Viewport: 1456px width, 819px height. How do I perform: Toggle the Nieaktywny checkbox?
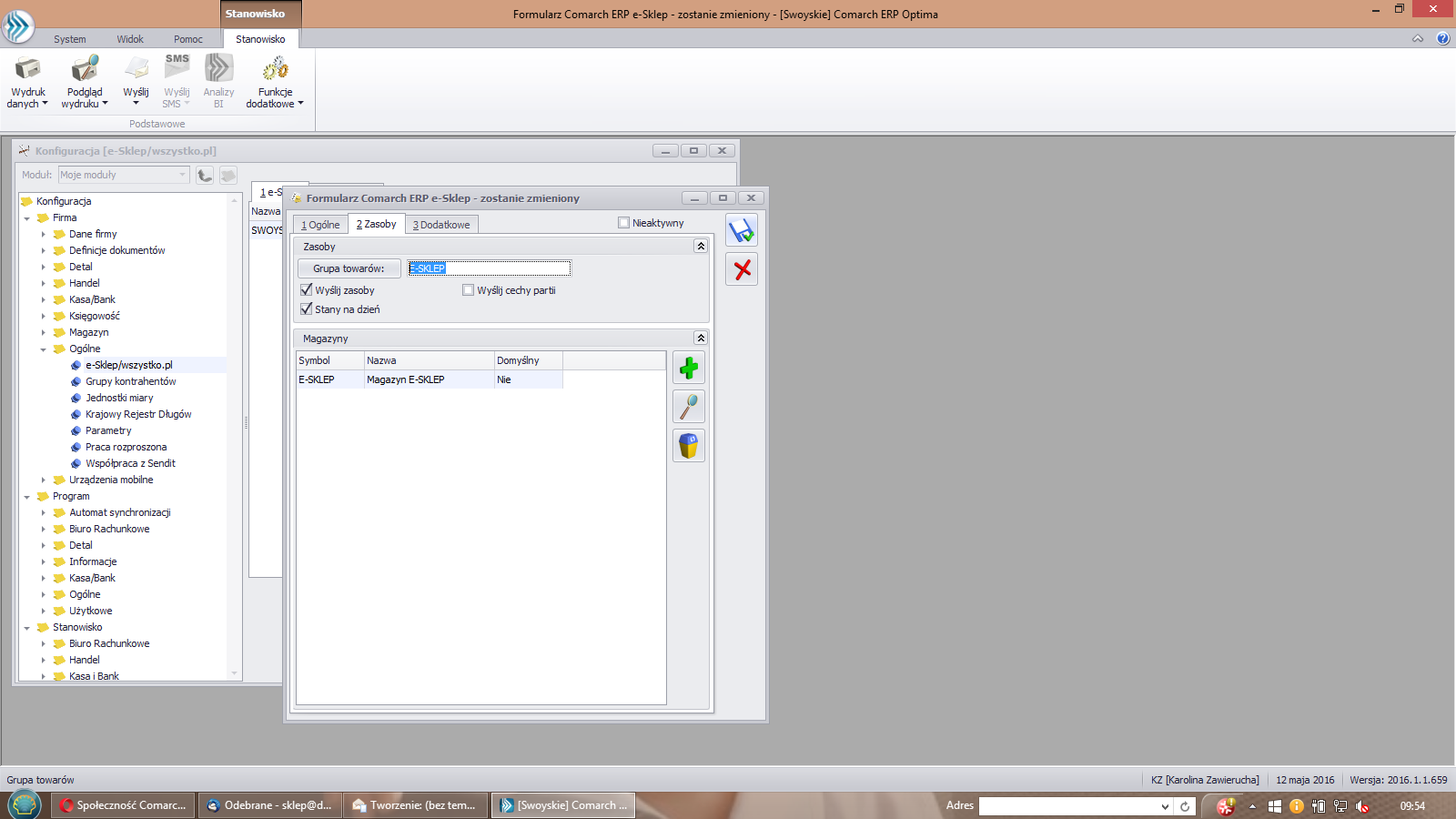click(x=624, y=223)
